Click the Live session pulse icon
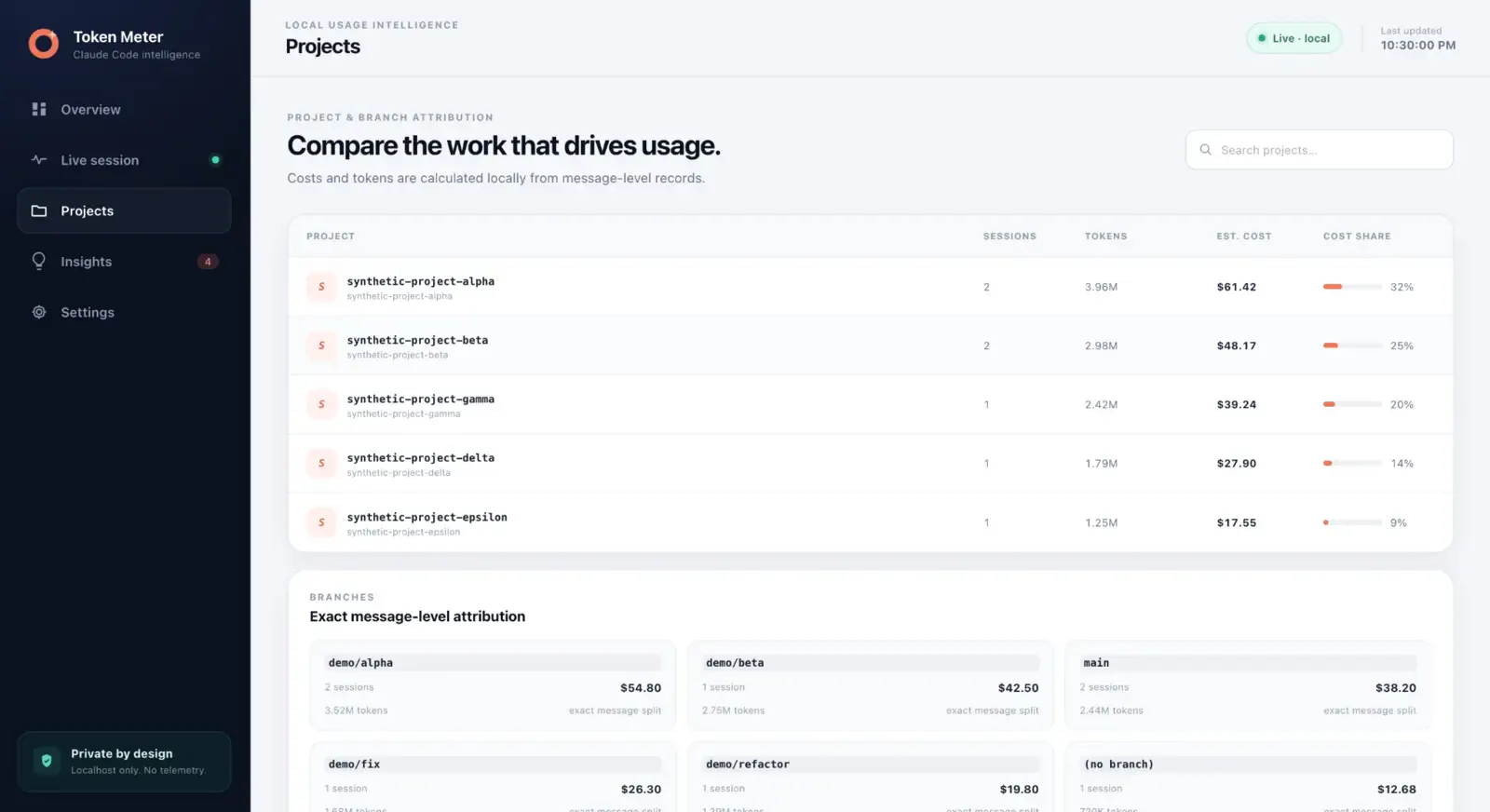The height and width of the screenshot is (812, 1490). coord(39,160)
